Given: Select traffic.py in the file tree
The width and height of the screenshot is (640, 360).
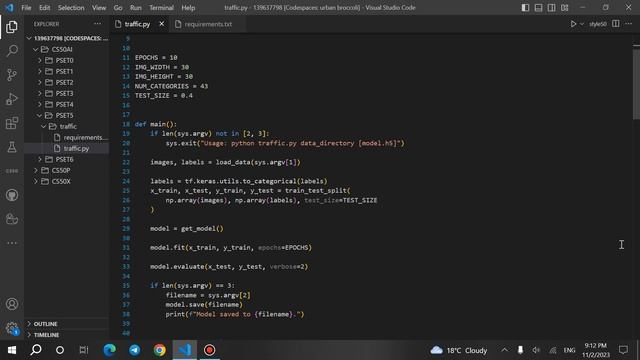Looking at the screenshot, I should 67,148.
